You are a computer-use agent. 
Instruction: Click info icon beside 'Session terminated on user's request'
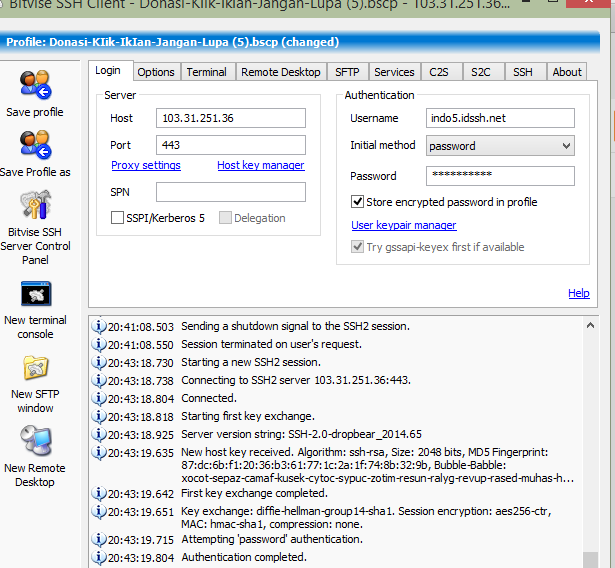[x=99, y=344]
